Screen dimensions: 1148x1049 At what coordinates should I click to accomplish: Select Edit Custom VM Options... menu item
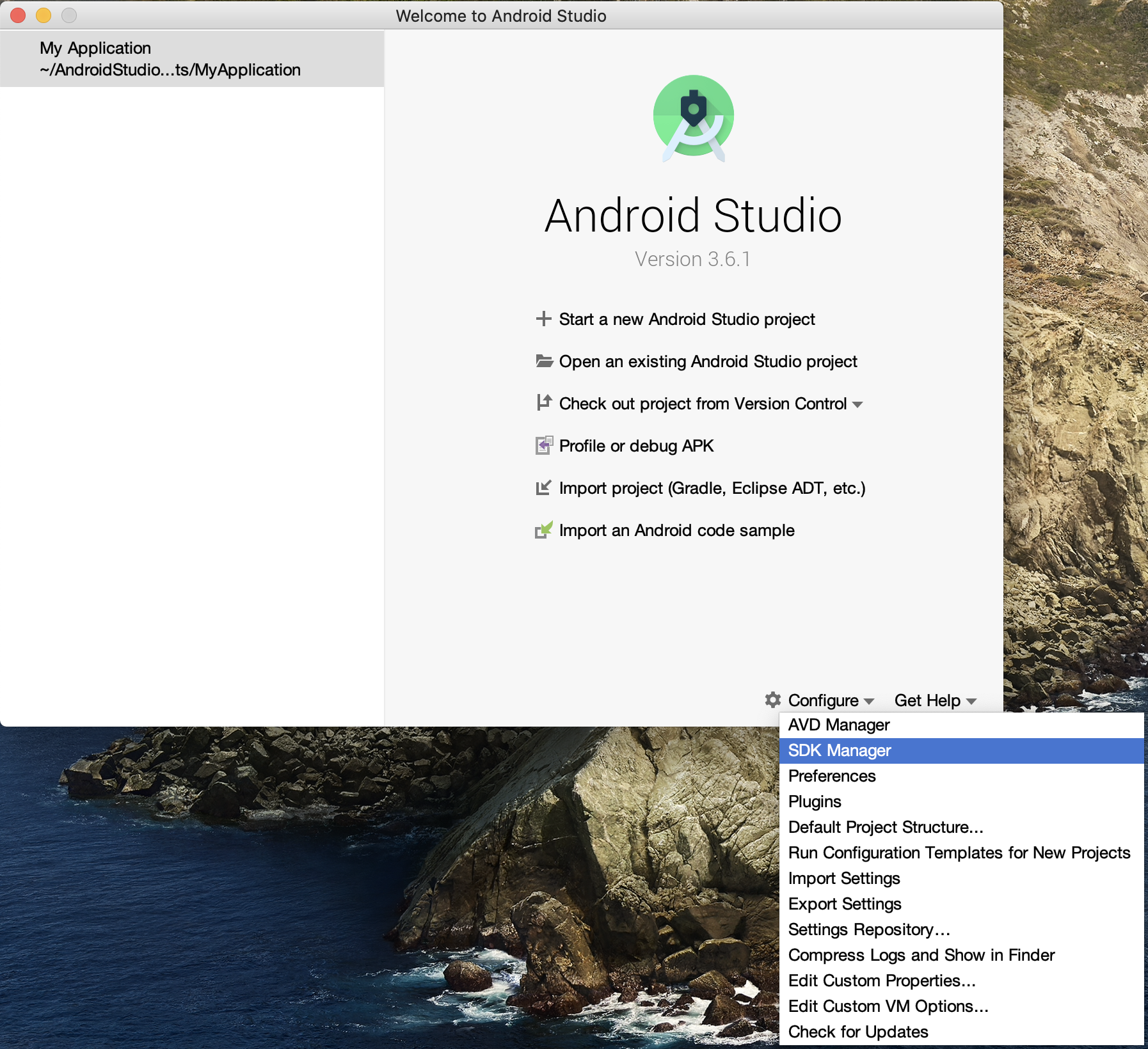coord(961,1006)
